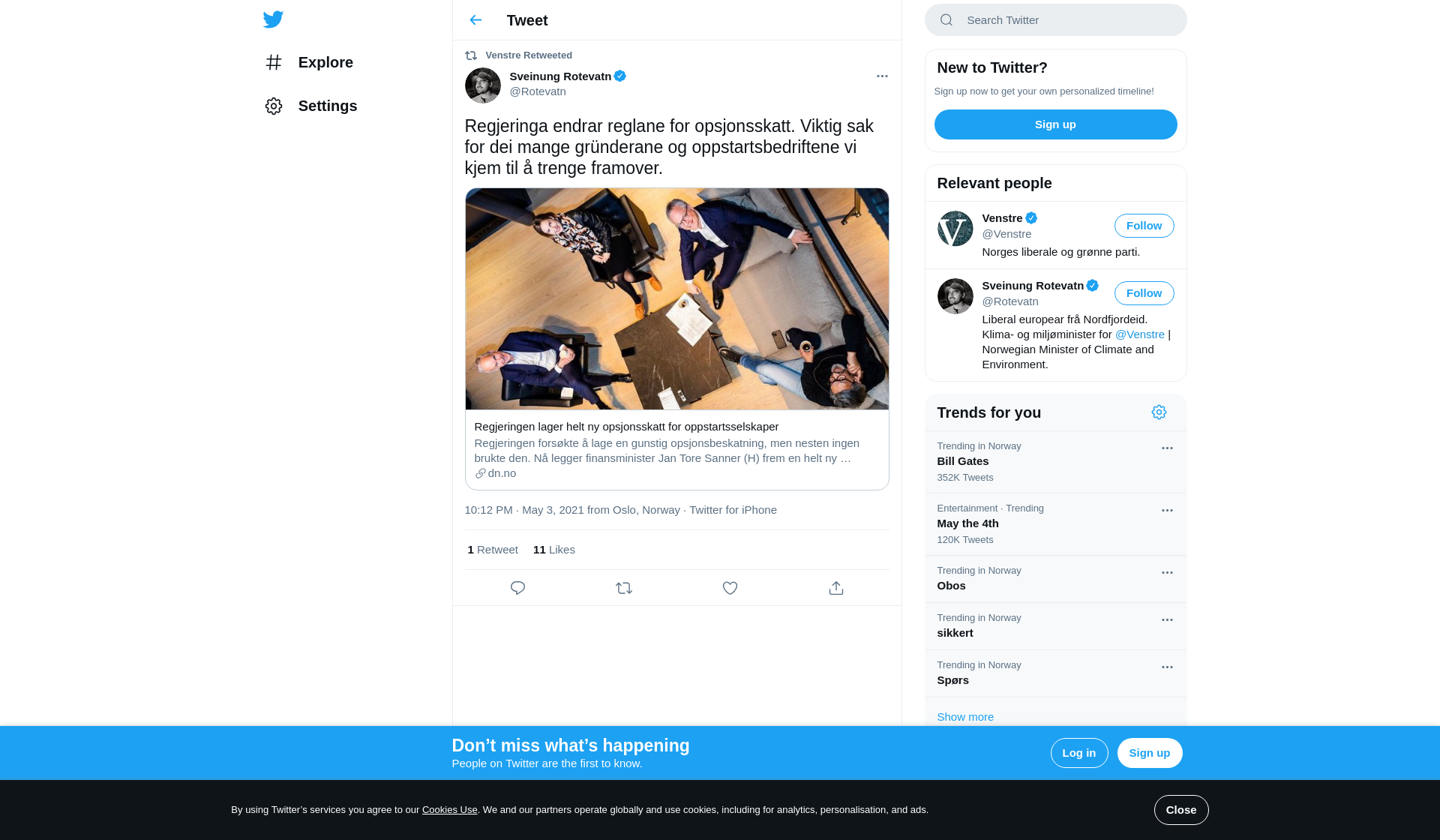Retweet using the retweet action icon

[x=624, y=588]
